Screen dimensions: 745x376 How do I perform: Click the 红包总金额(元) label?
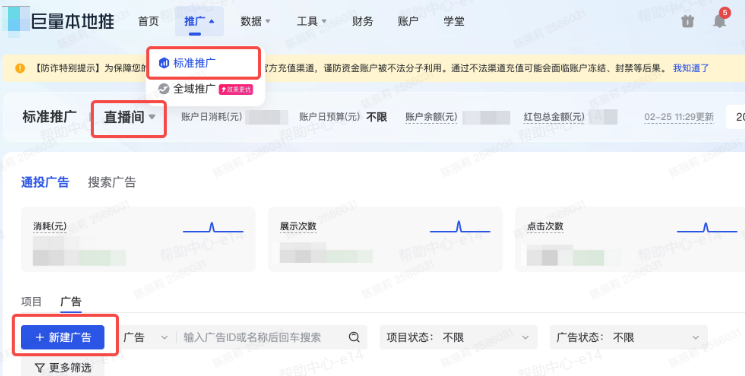[554, 117]
